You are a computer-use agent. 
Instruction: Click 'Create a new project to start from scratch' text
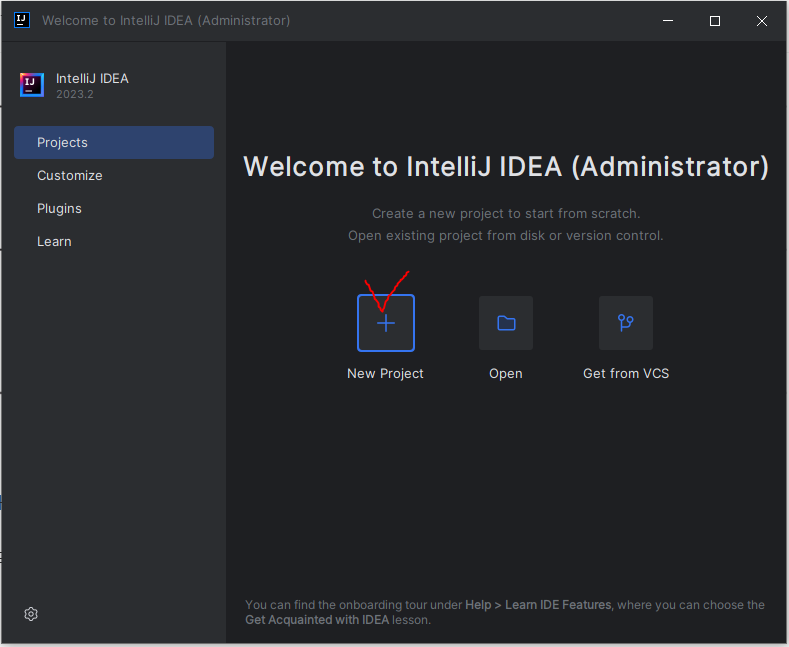coord(506,213)
